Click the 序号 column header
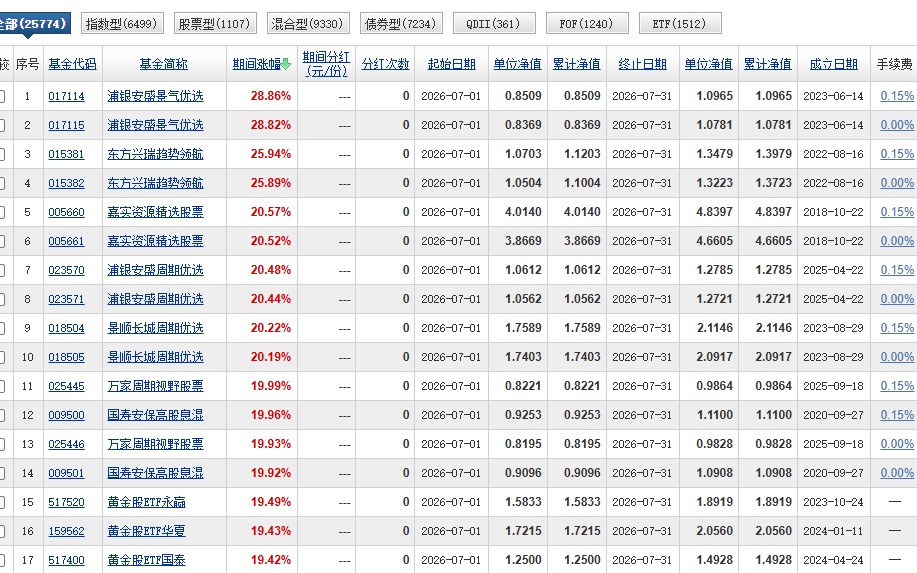Image resolution: width=917 pixels, height=573 pixels. pyautogui.click(x=27, y=64)
